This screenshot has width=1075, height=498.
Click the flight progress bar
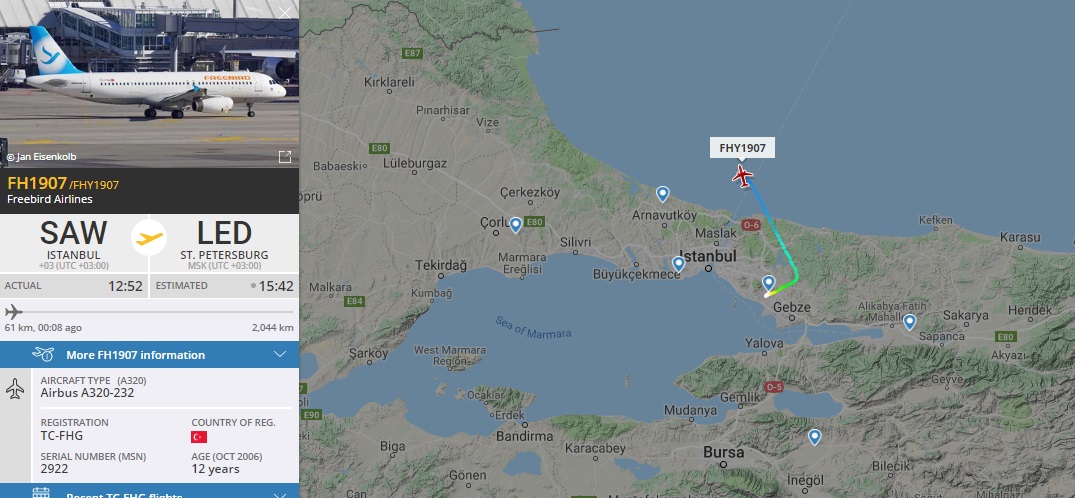[149, 312]
